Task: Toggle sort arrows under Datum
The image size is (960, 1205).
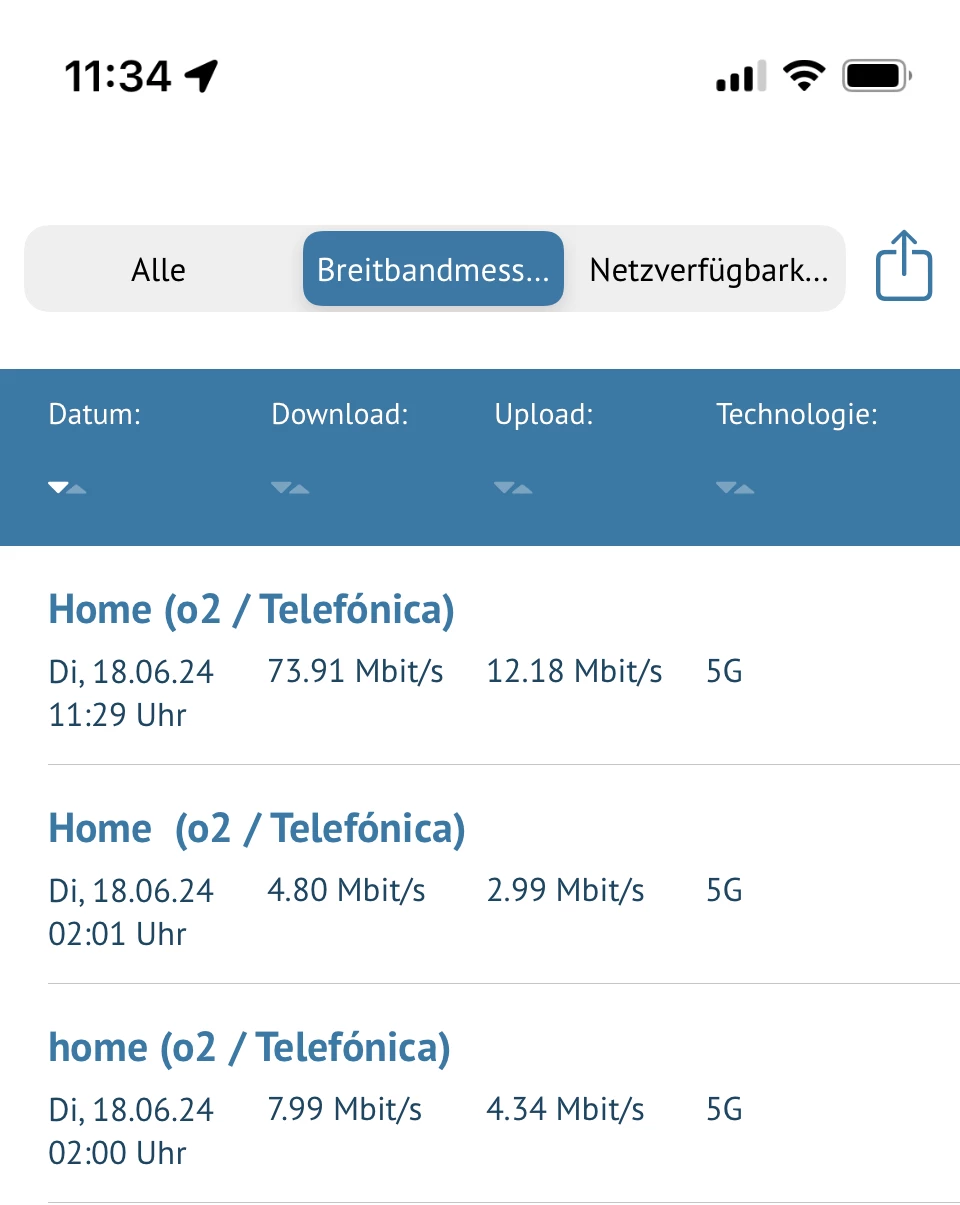Action: coord(67,488)
